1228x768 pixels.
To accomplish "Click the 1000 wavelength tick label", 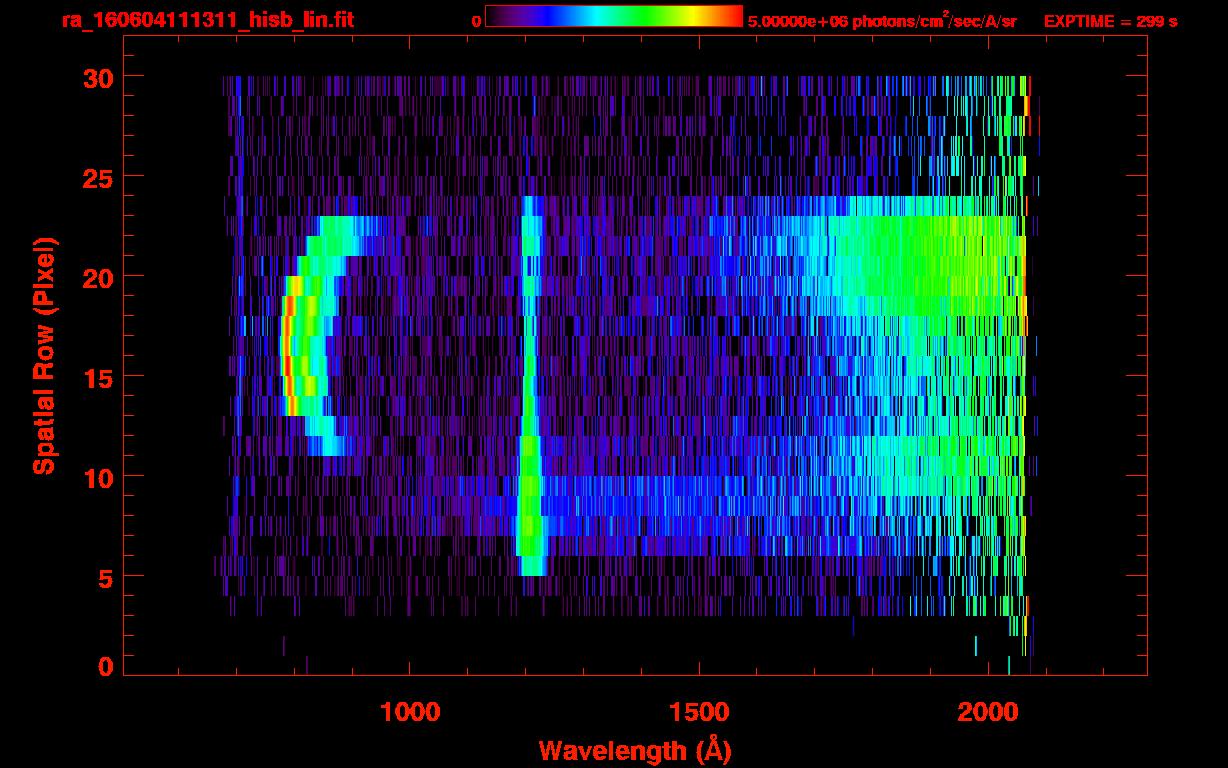I will pos(410,712).
